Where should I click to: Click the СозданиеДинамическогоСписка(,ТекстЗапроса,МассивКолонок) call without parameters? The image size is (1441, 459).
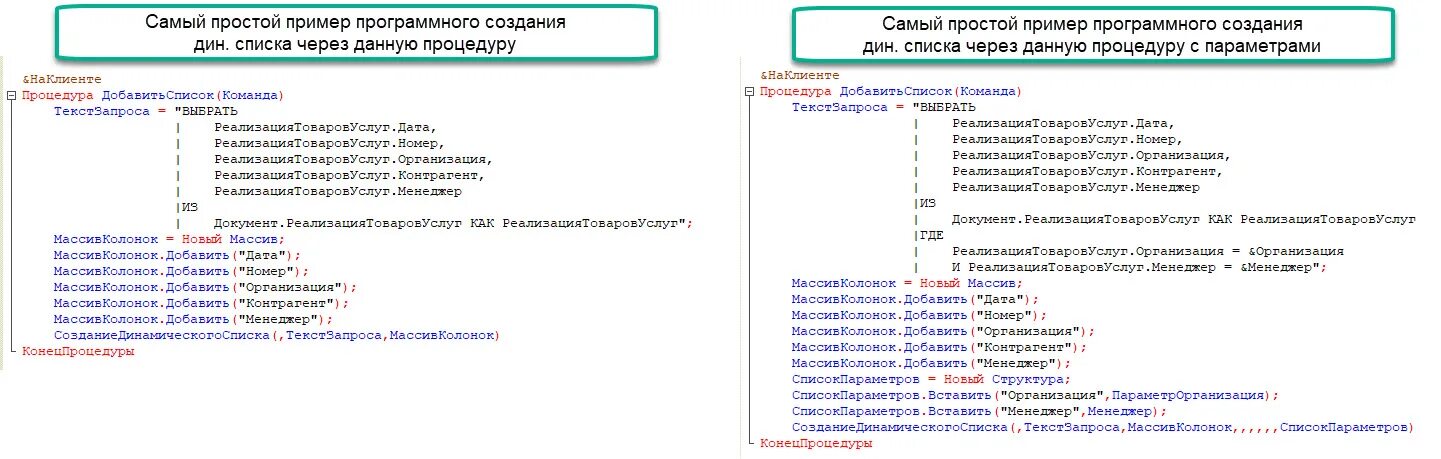276,335
